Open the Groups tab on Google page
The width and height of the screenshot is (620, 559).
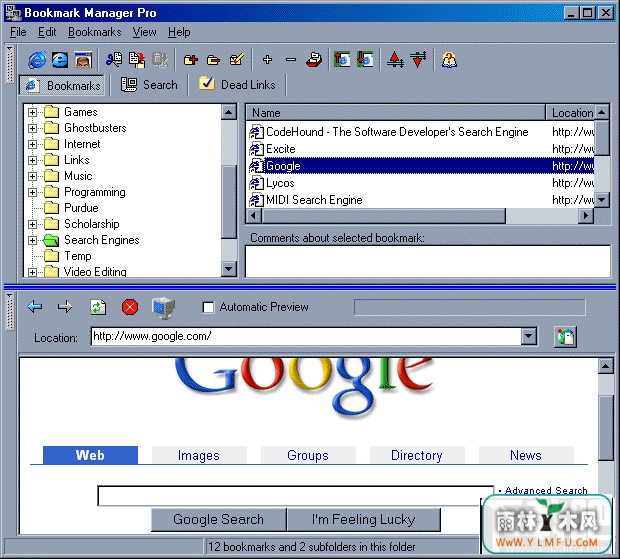click(308, 455)
